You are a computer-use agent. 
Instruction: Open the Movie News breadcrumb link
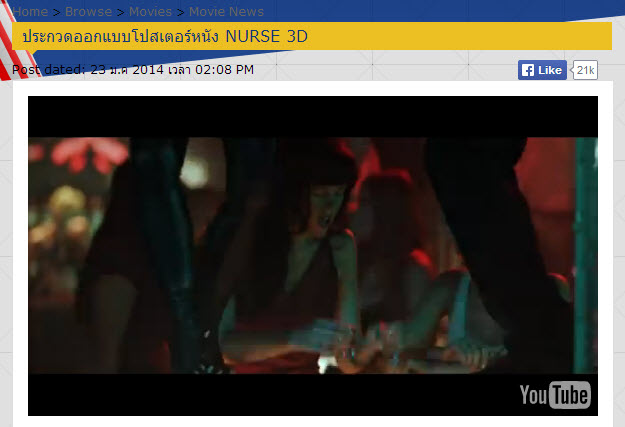[226, 12]
